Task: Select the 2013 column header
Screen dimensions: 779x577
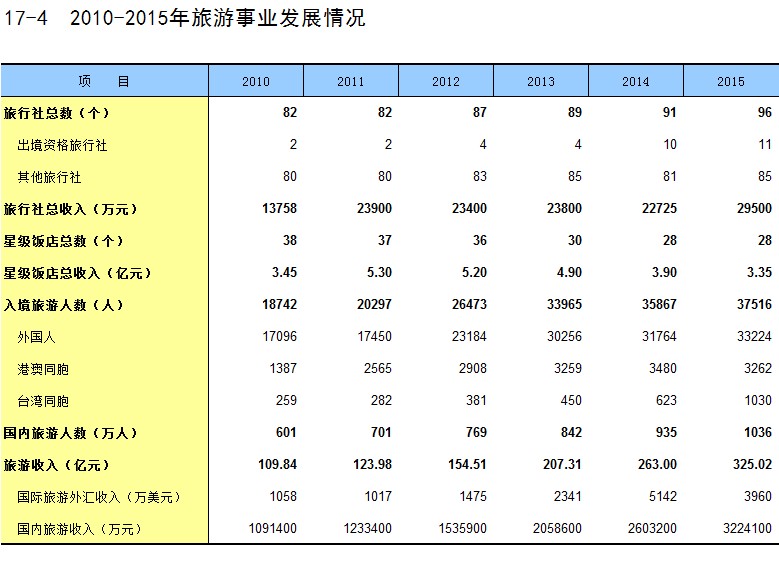Action: pyautogui.click(x=541, y=82)
